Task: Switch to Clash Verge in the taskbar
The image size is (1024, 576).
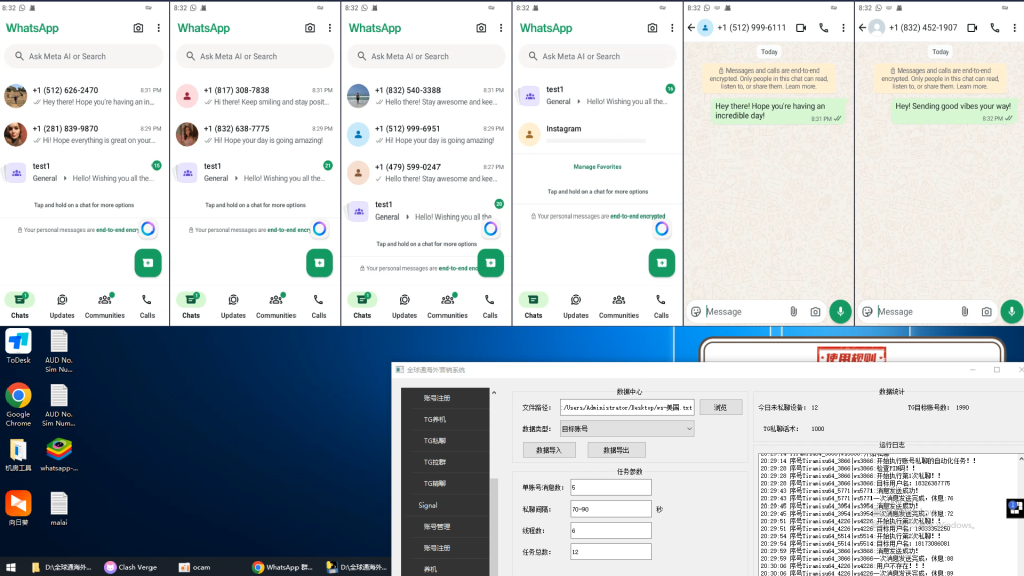Action: (x=131, y=567)
